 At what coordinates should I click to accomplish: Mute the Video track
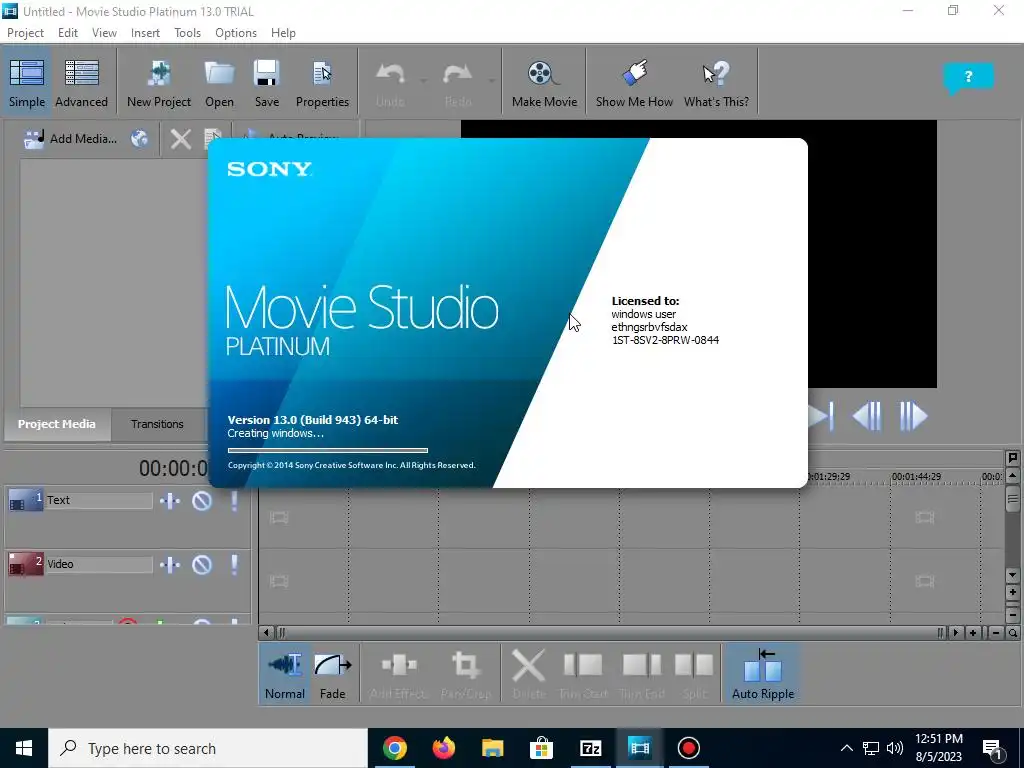(x=202, y=565)
